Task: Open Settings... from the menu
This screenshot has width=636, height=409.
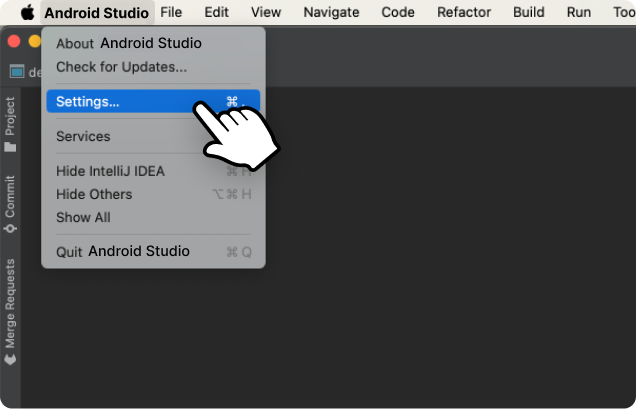Action: [88, 101]
